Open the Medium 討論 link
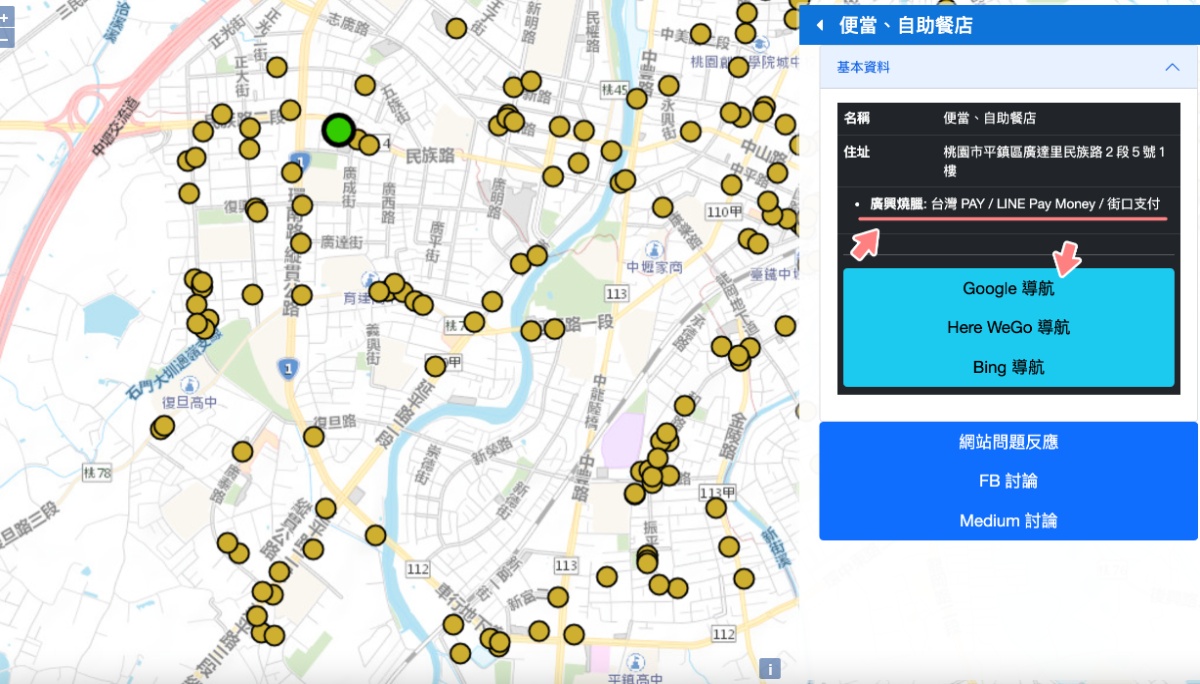The height and width of the screenshot is (684, 1200). pyautogui.click(x=1008, y=520)
